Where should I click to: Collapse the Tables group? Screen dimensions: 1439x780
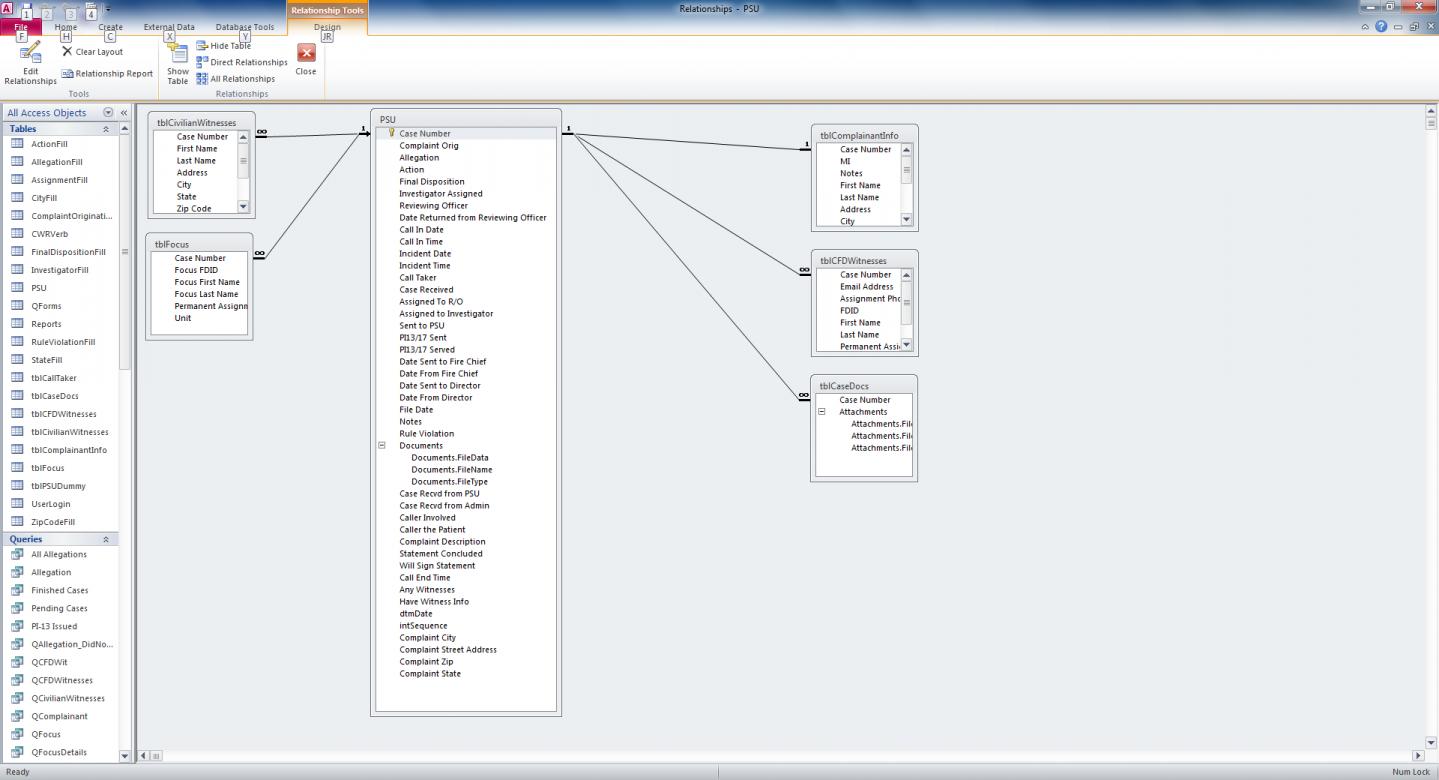click(x=106, y=129)
